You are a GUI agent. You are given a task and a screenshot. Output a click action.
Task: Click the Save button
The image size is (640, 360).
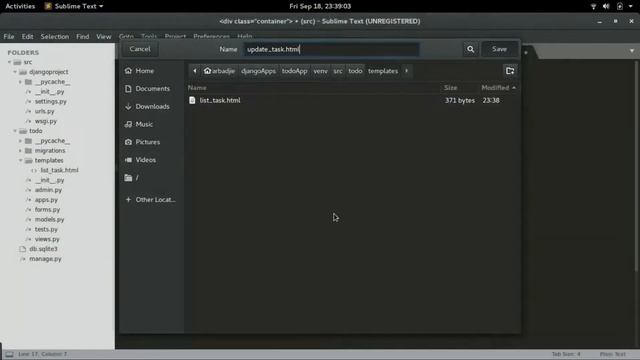[x=499, y=49]
